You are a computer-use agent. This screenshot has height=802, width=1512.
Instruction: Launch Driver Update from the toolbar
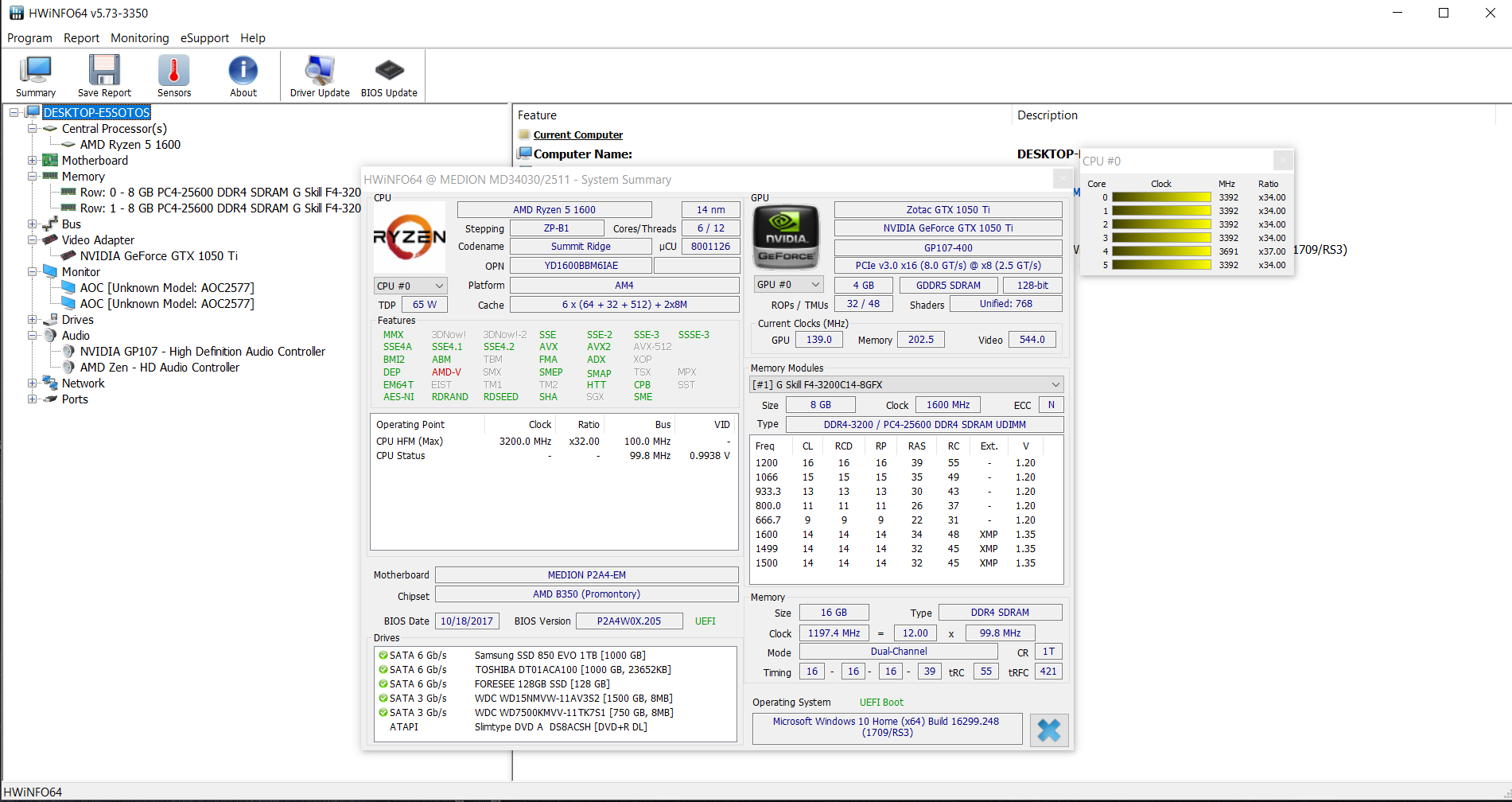[320, 76]
